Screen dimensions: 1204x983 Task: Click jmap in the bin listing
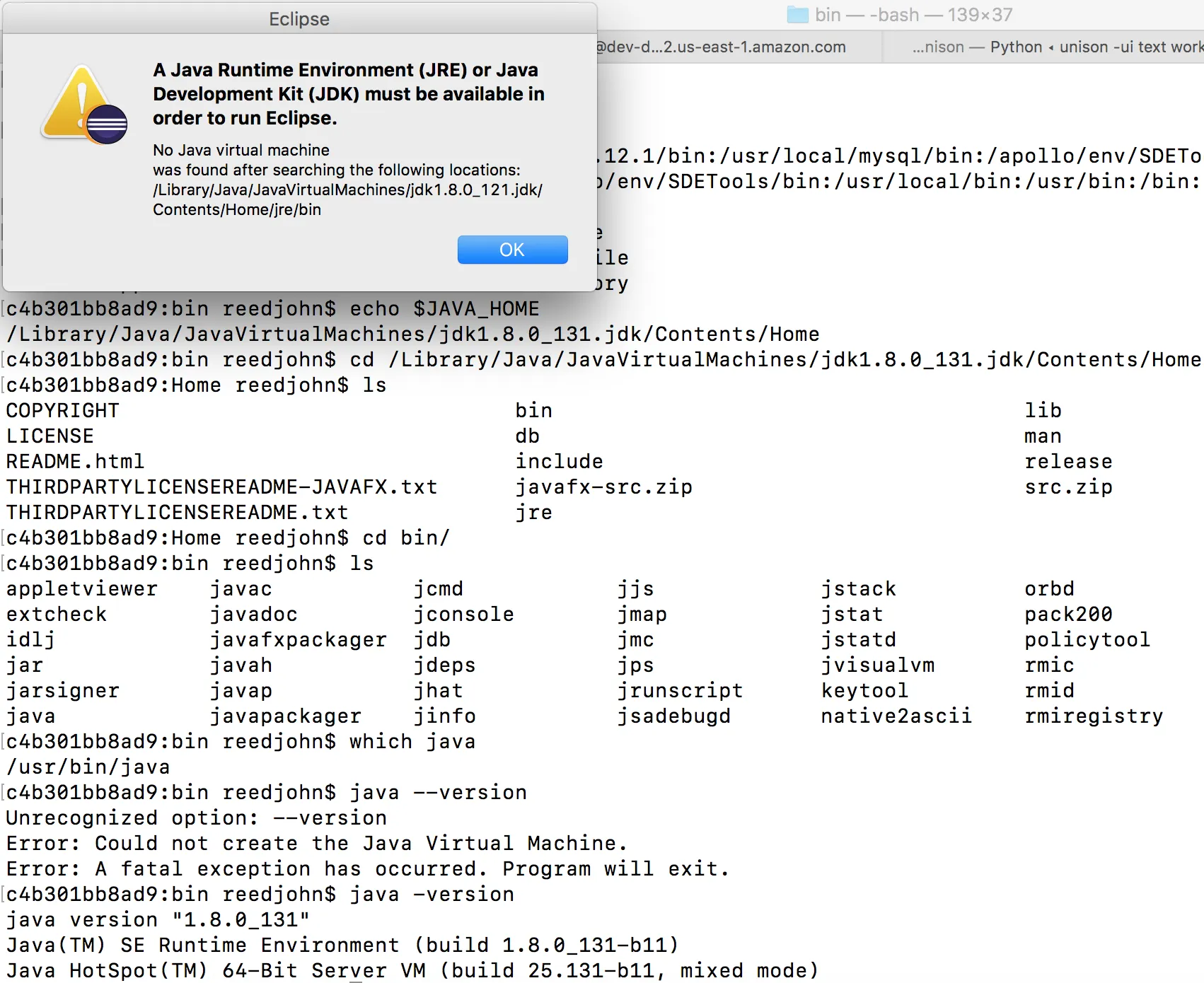tap(642, 615)
